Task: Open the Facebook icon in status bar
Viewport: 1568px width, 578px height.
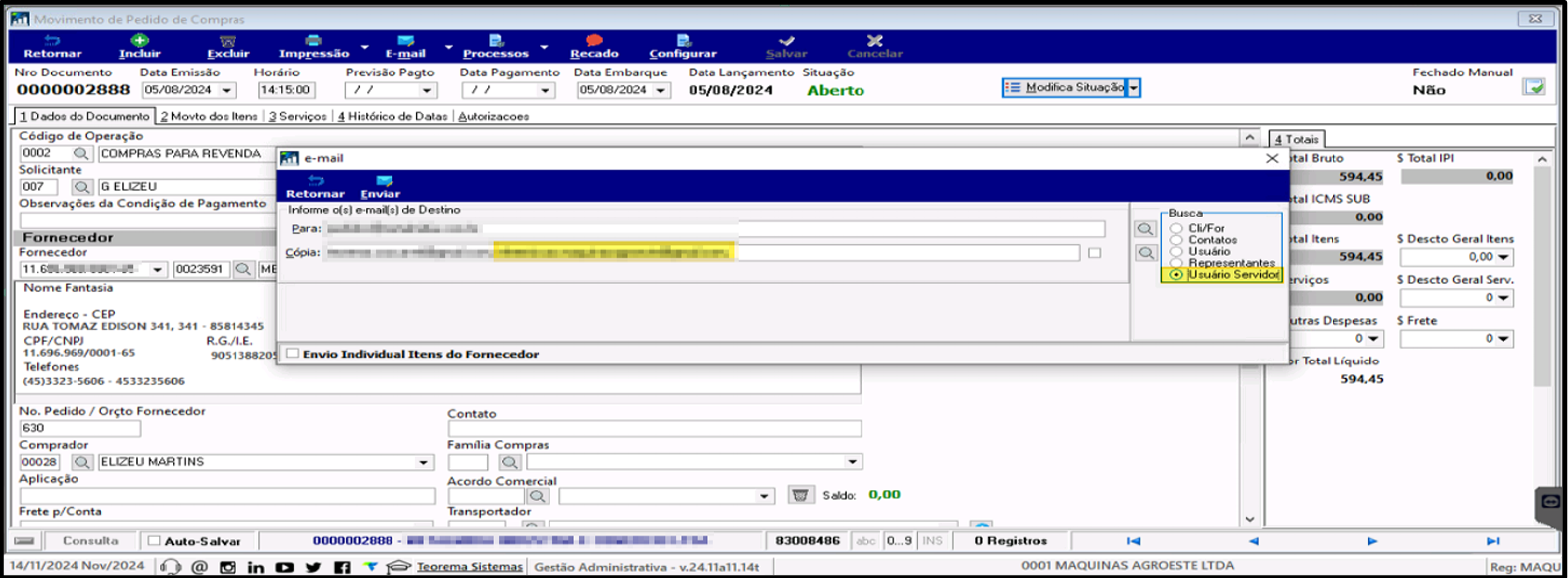Action: pos(342,567)
